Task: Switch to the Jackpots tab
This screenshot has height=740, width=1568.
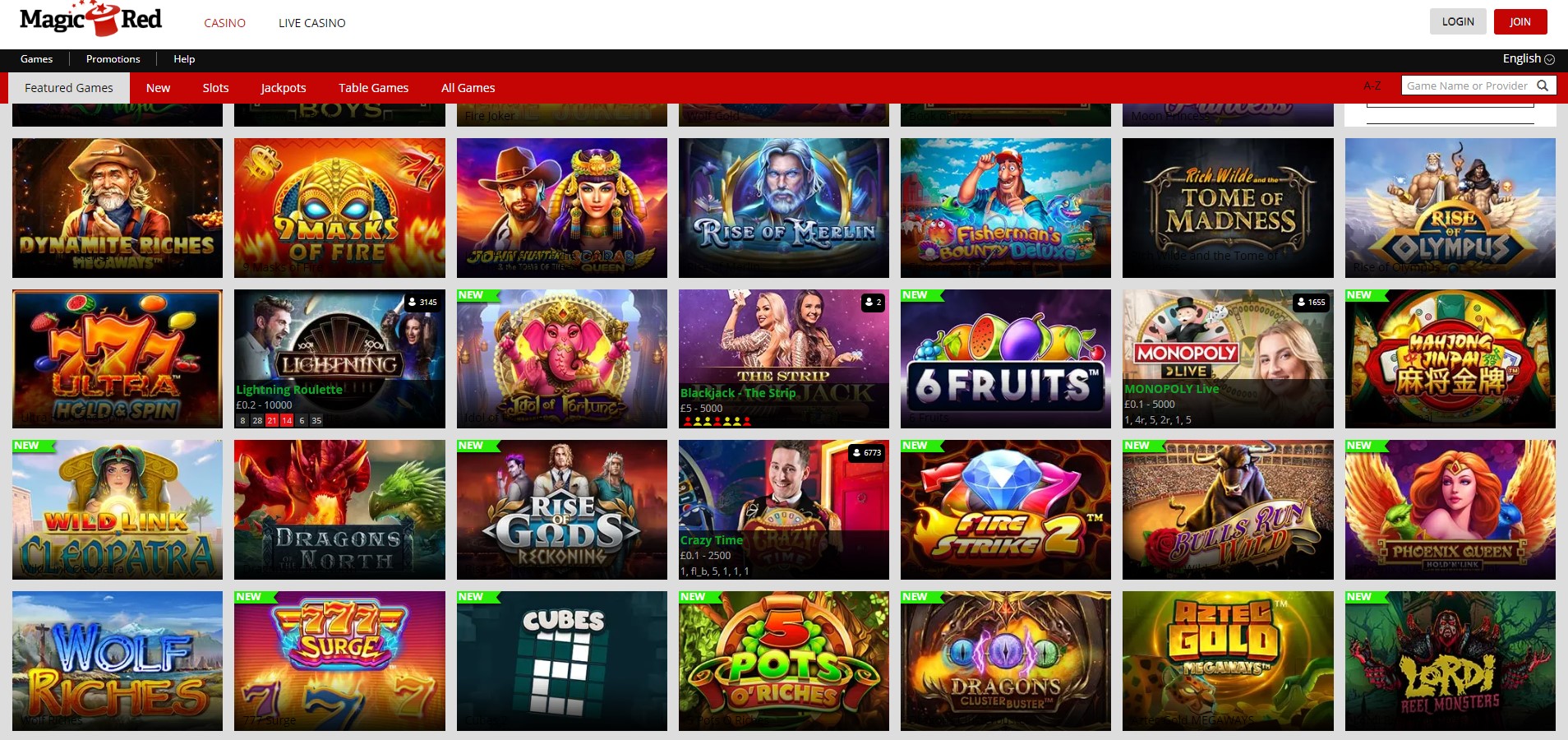Action: pos(284,88)
